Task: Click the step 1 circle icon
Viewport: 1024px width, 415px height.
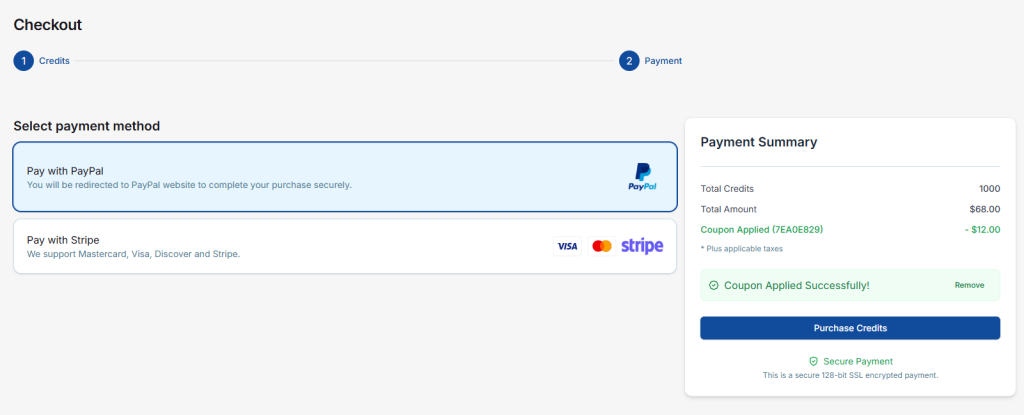Action: tap(23, 61)
